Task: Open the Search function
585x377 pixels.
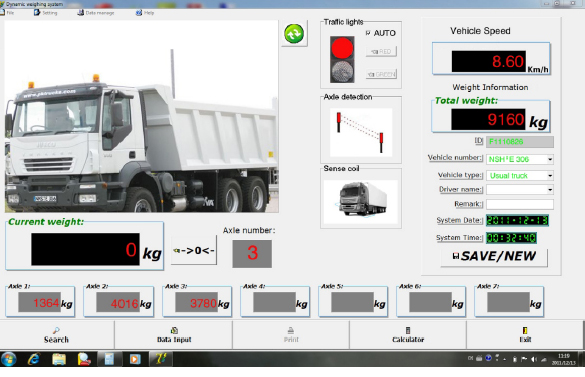Action: (56, 335)
